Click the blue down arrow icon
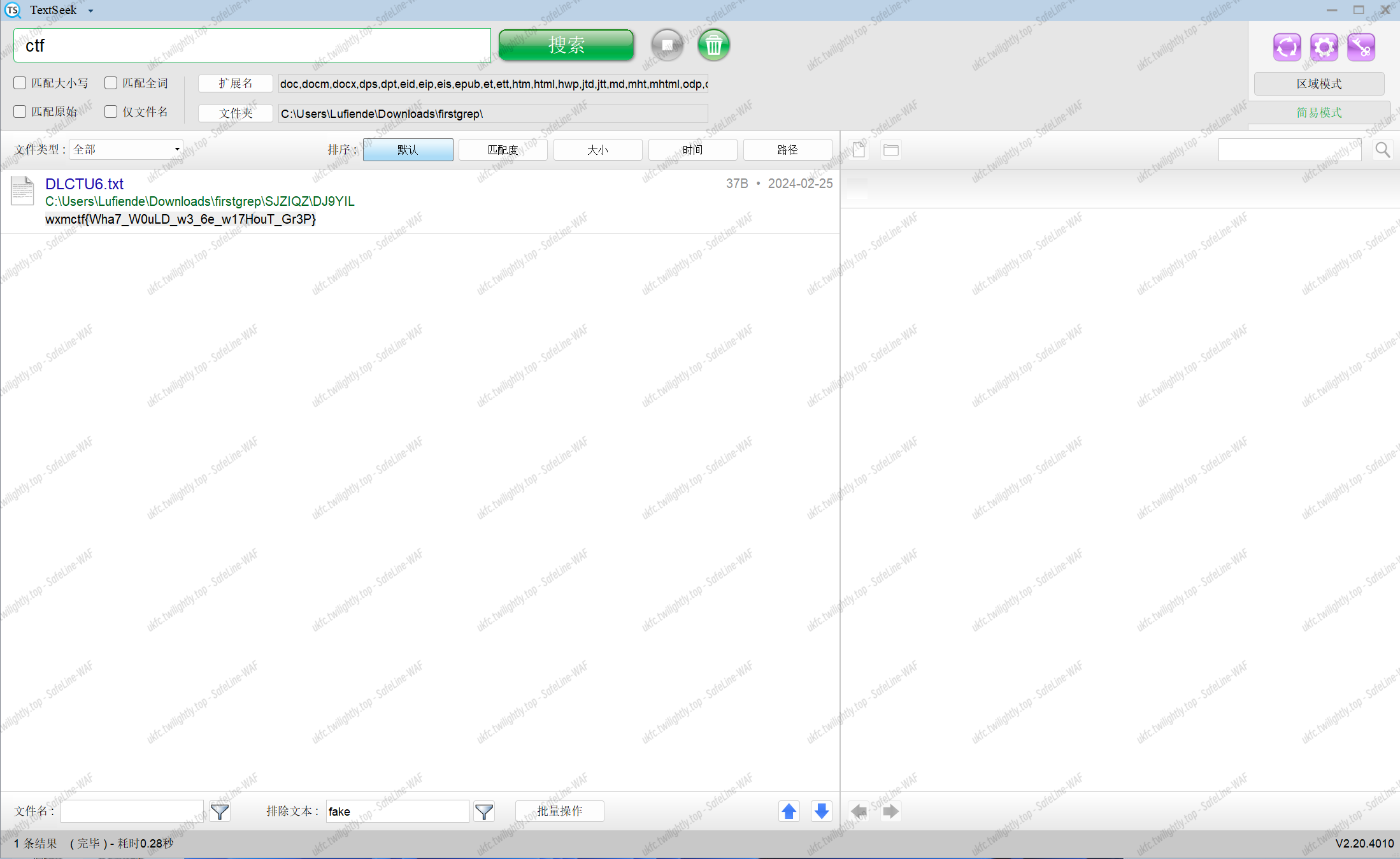The width and height of the screenshot is (1400, 859). click(x=822, y=811)
